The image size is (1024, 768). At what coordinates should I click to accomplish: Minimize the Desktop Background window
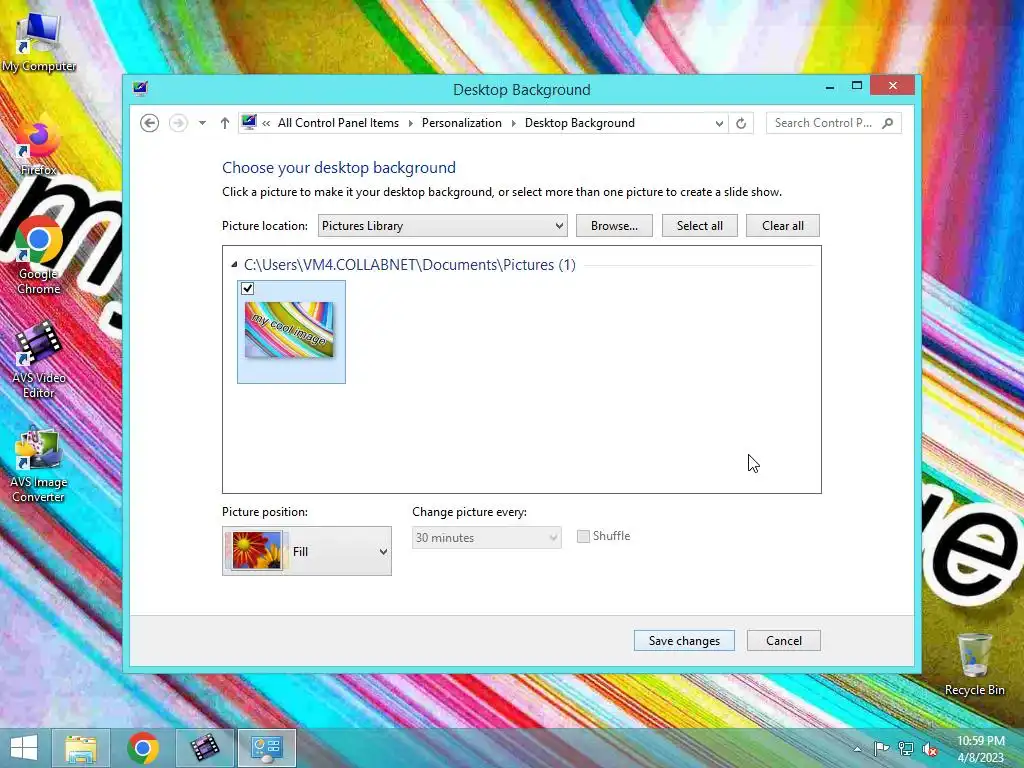(x=829, y=86)
